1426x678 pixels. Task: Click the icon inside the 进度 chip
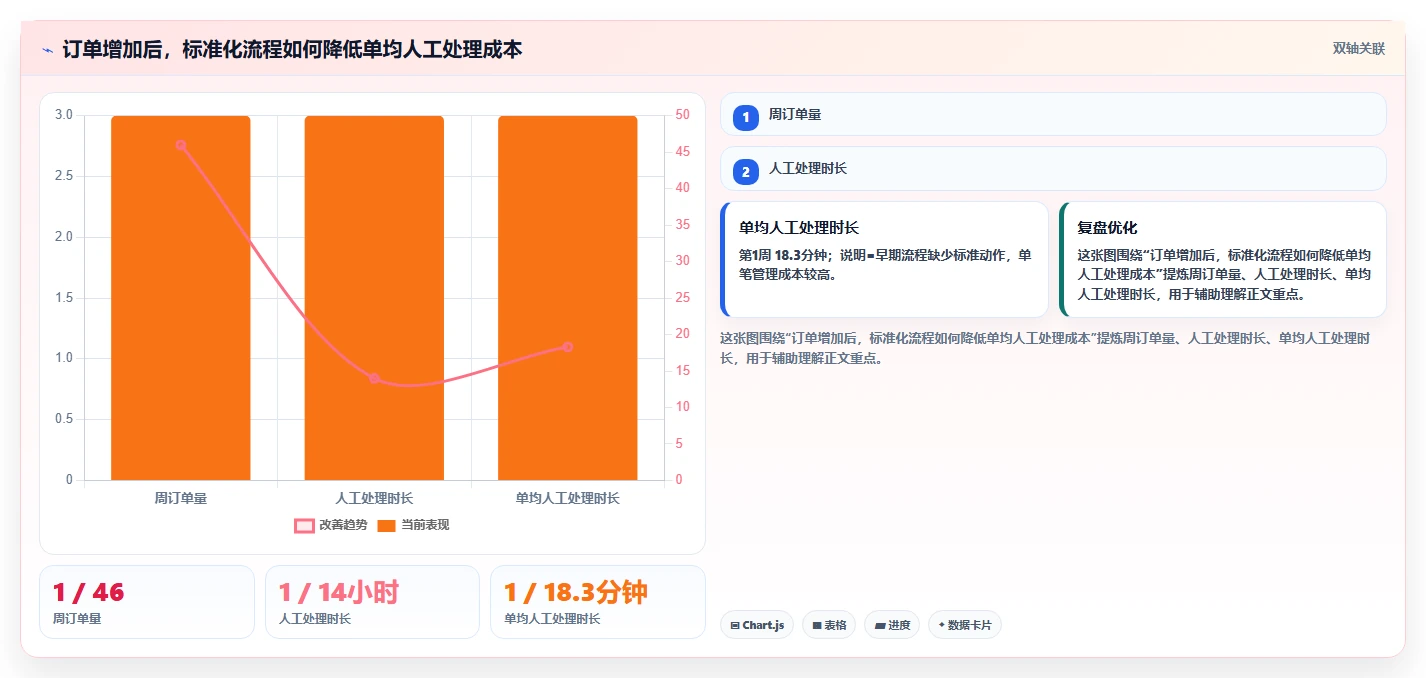879,625
